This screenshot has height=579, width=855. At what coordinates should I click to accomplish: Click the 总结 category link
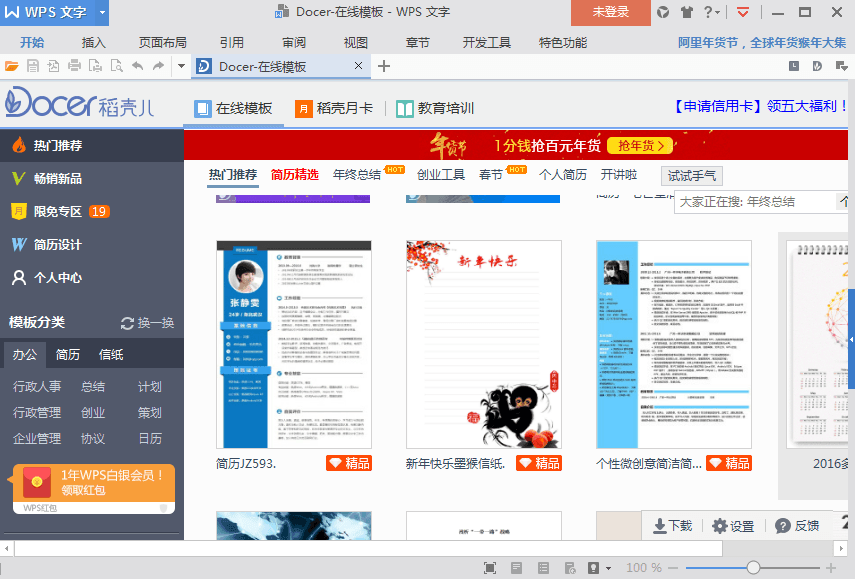coord(93,387)
